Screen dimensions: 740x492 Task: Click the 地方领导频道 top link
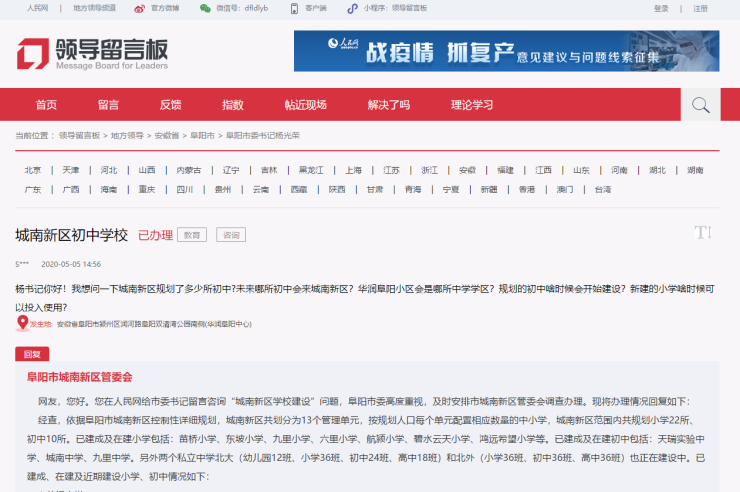[x=94, y=8]
